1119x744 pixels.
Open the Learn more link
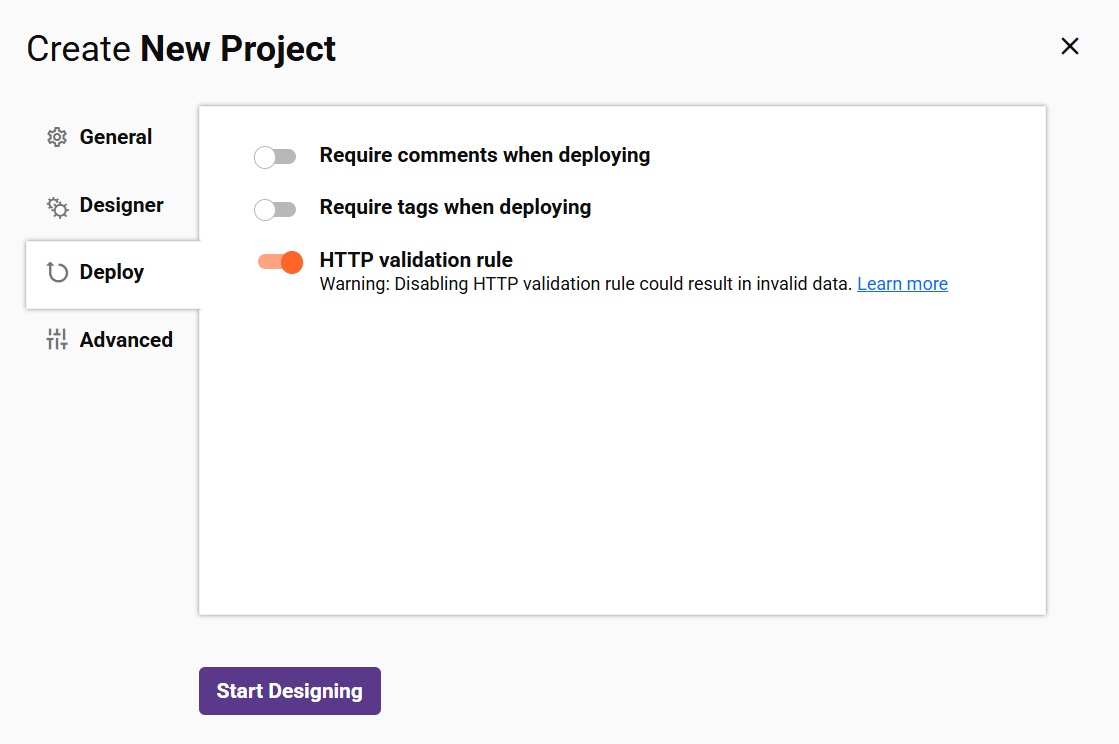click(x=902, y=284)
